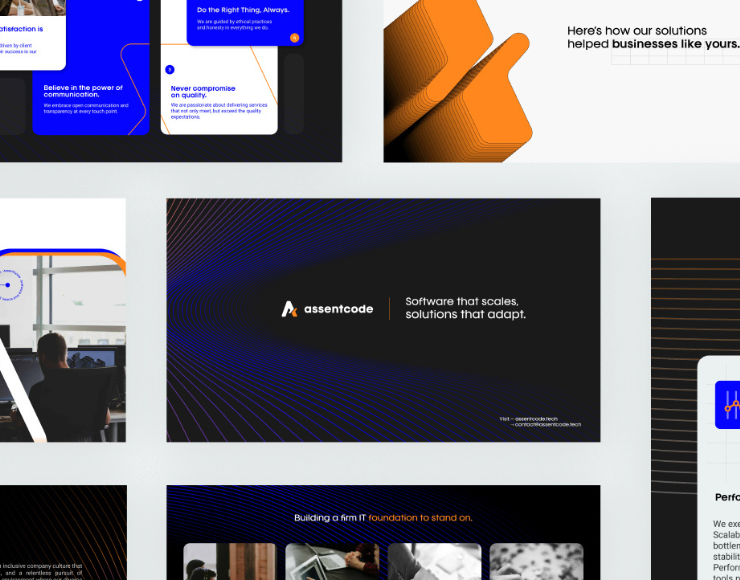
Task: Select the tagline 'Software that scales, solutions that adapt.'
Action: point(465,308)
